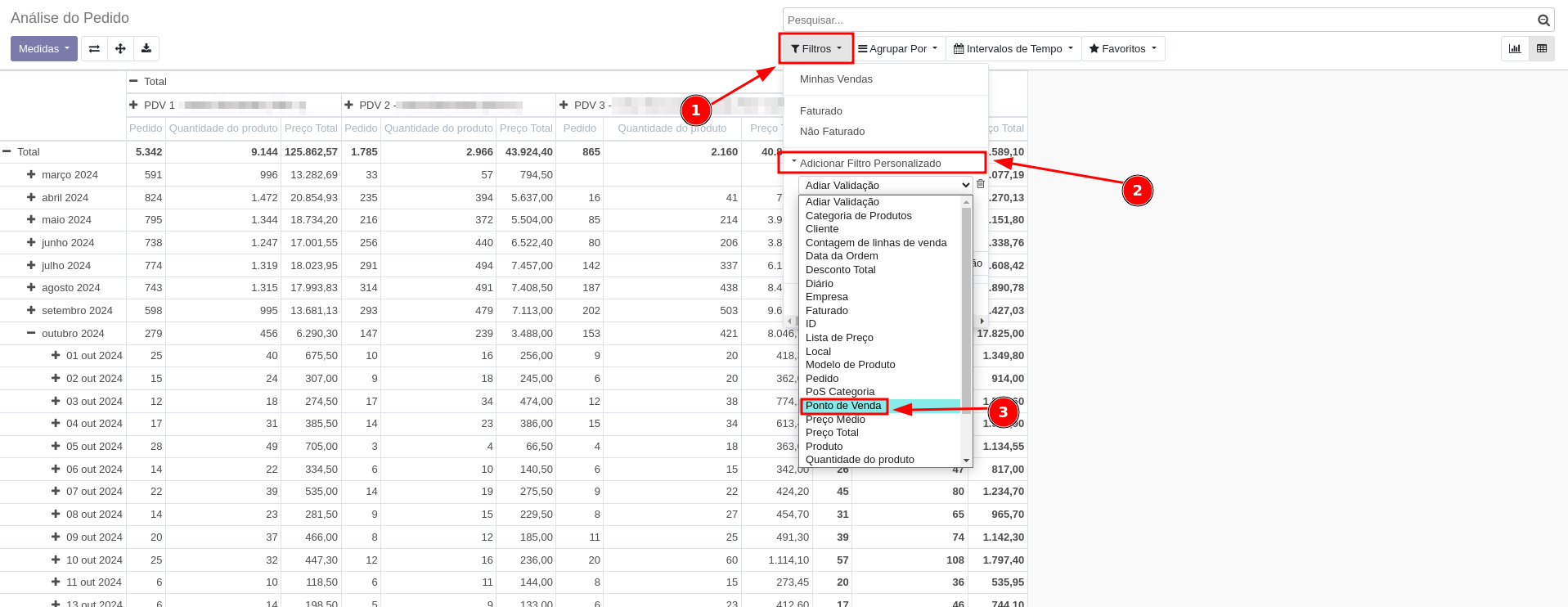This screenshot has height=607, width=1568.
Task: Expand the junho 2024 row
Action: click(x=31, y=242)
